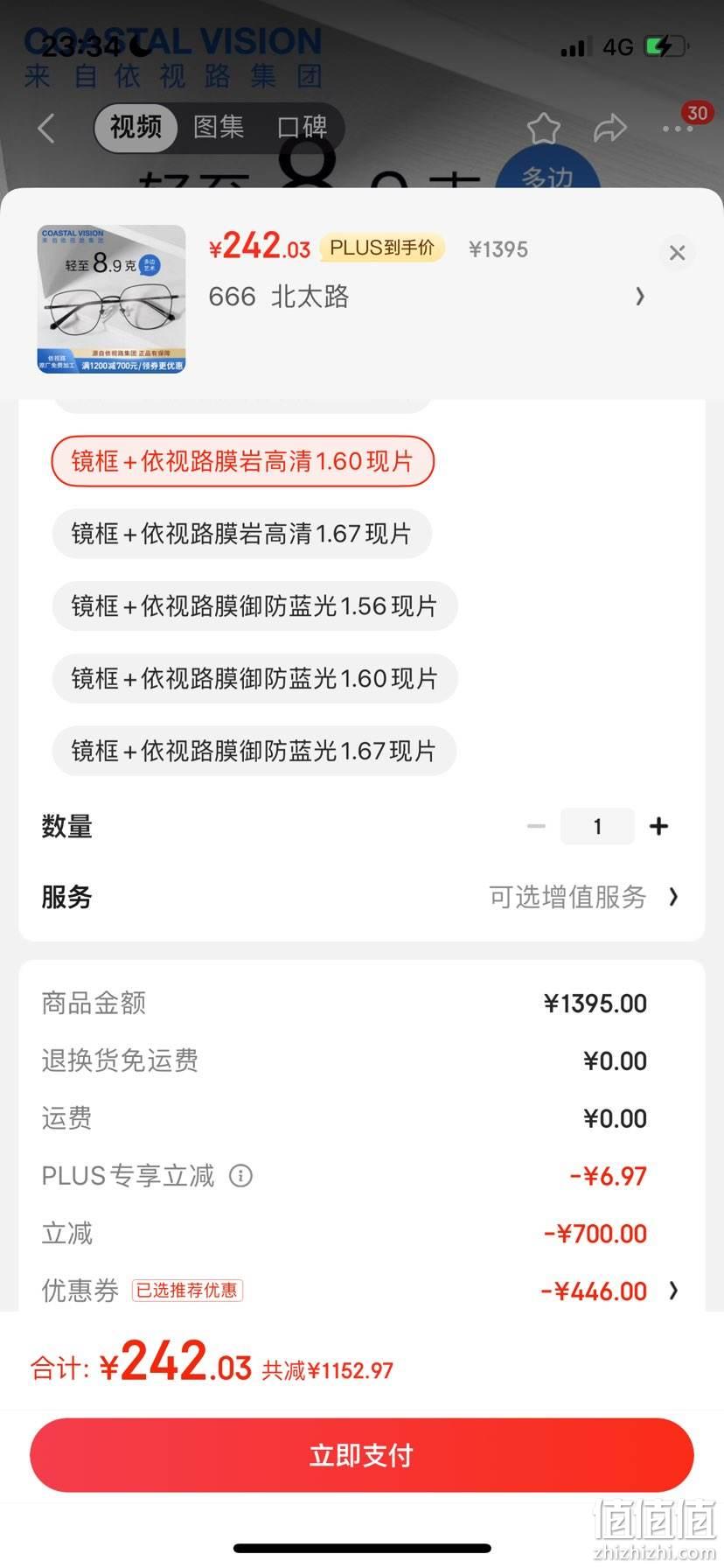
Task: Favorite the product with star icon
Action: [x=544, y=128]
